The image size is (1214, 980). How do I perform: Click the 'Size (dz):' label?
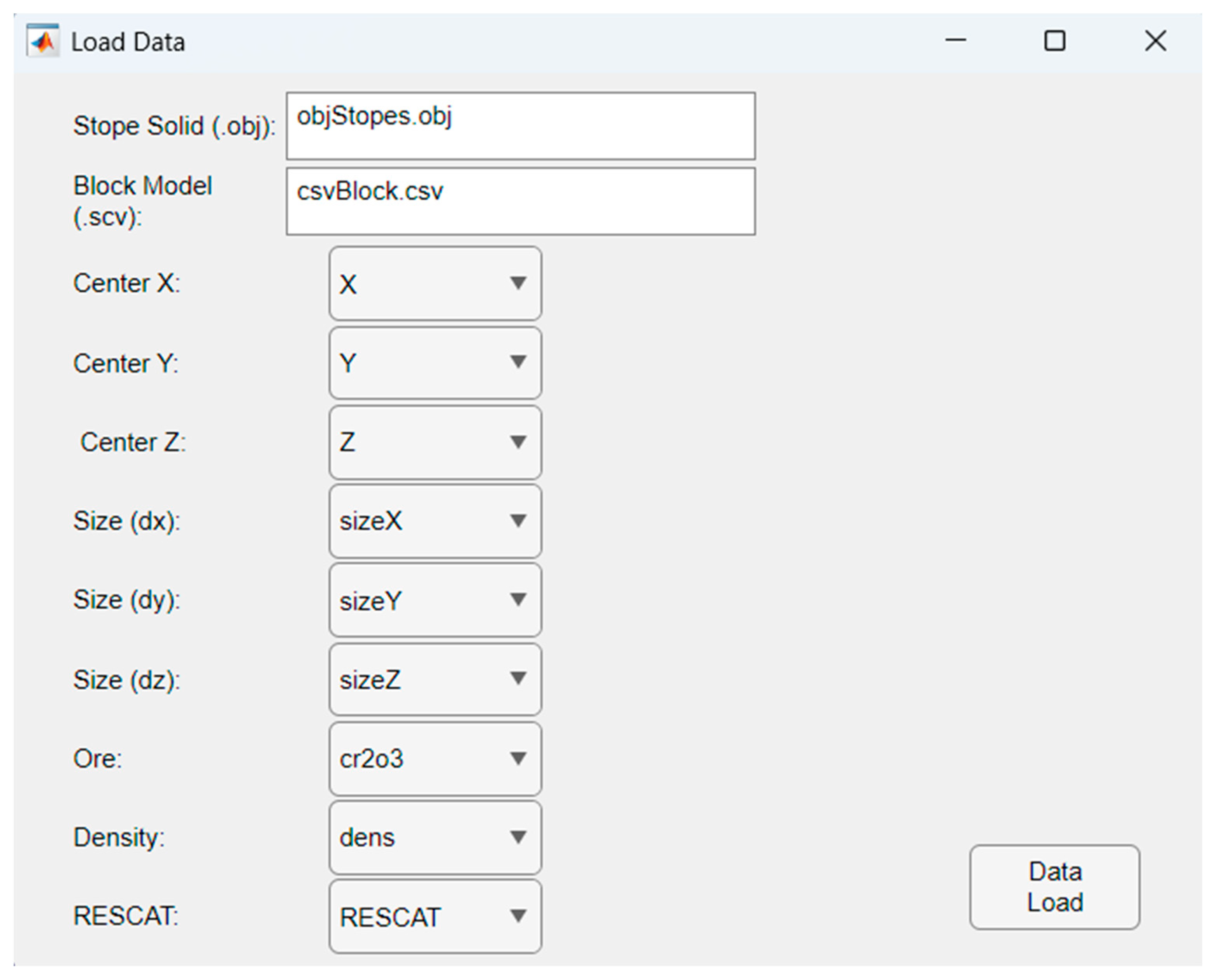(126, 680)
